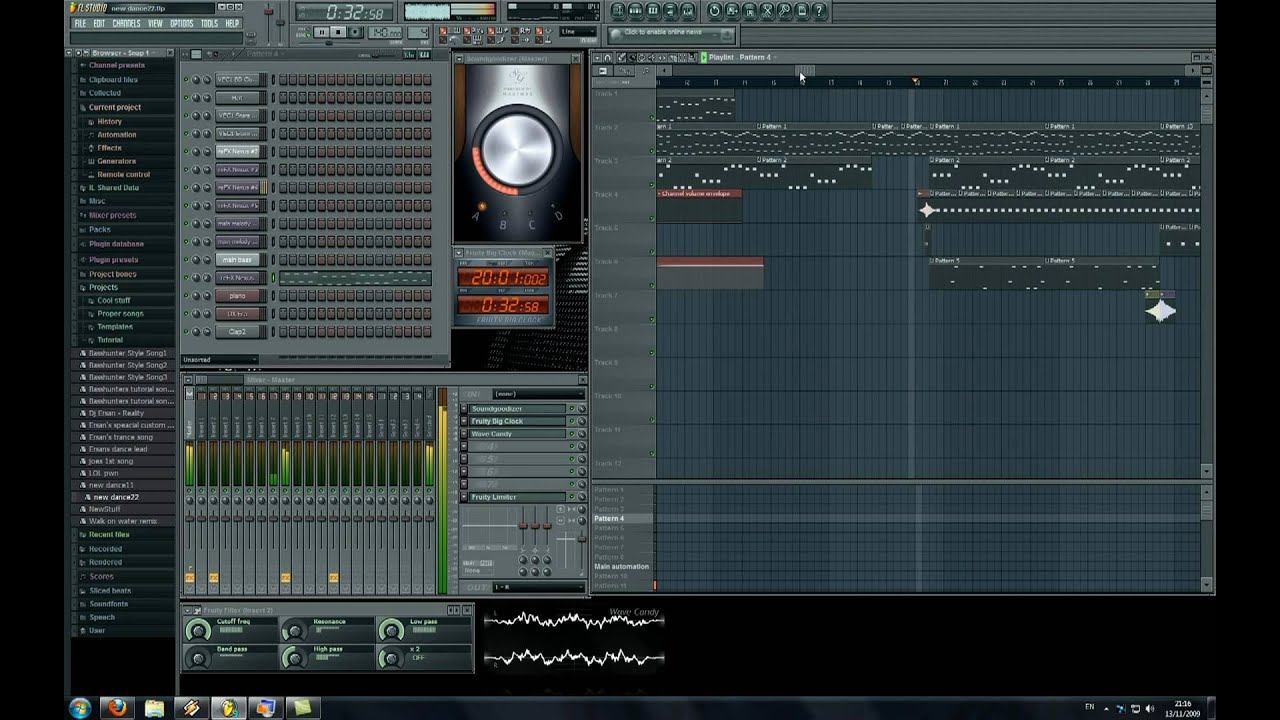Expand Channel presets folder in Browser
Screen dimensions: 1280x720
116,65
